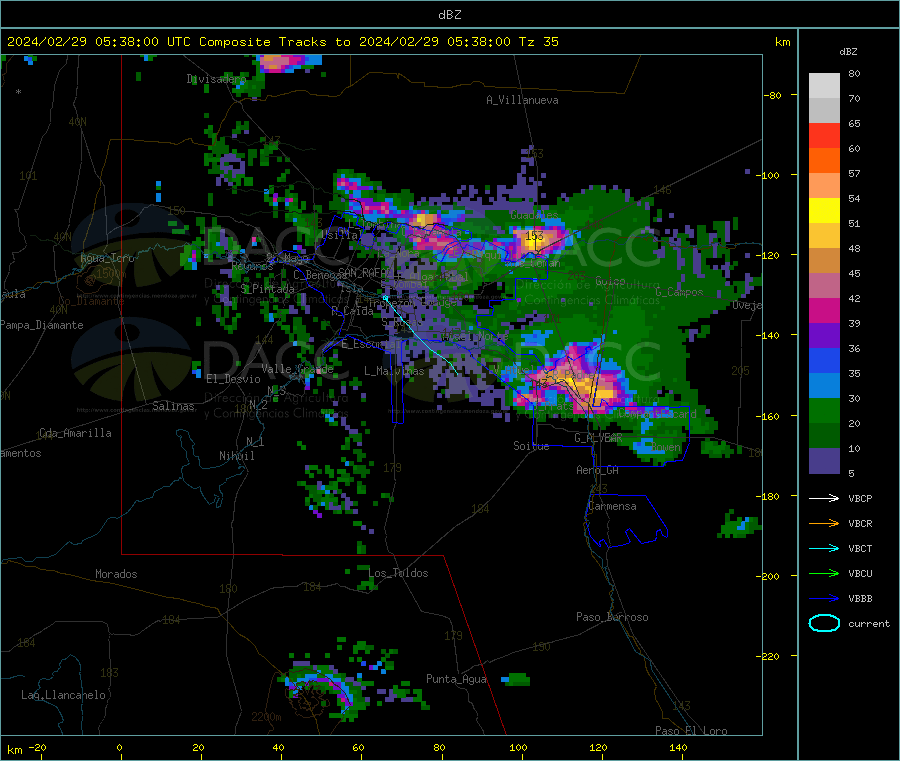The height and width of the screenshot is (761, 900).
Task: Click the cyan 'current' ellipse legend icon
Action: point(824,623)
